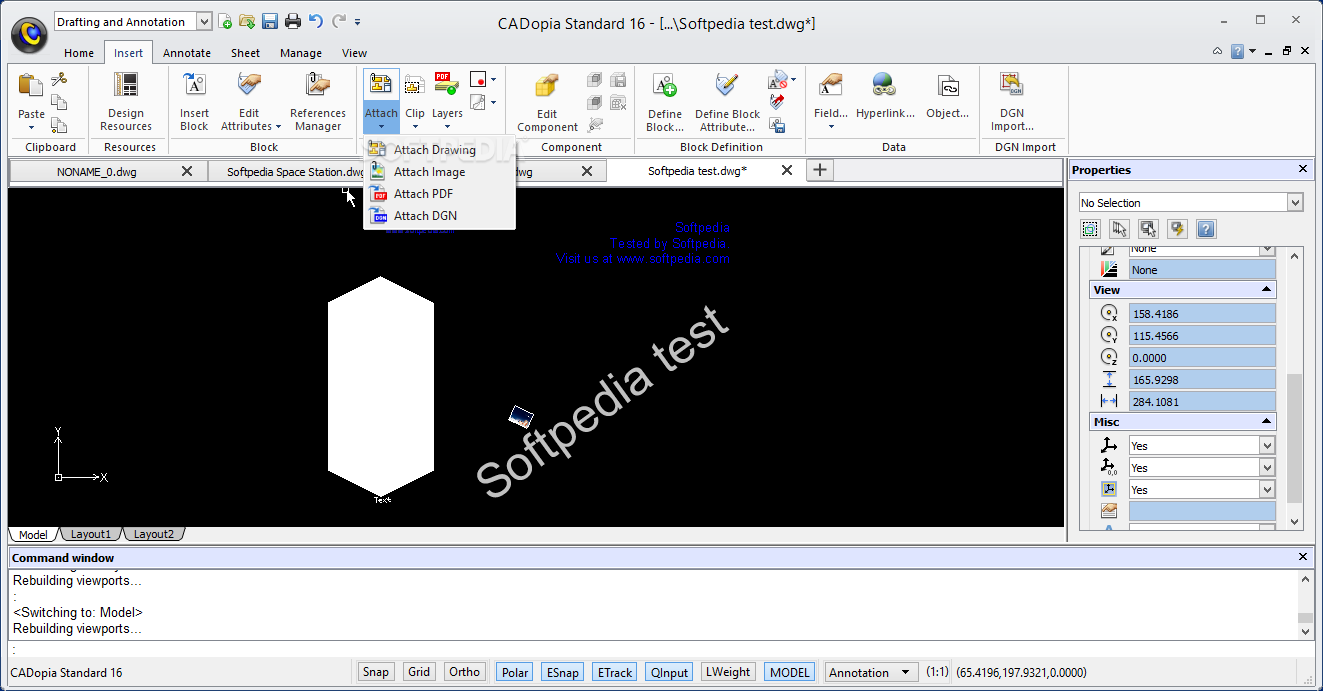
Task: Toggle MODEL space button
Action: 790,672
